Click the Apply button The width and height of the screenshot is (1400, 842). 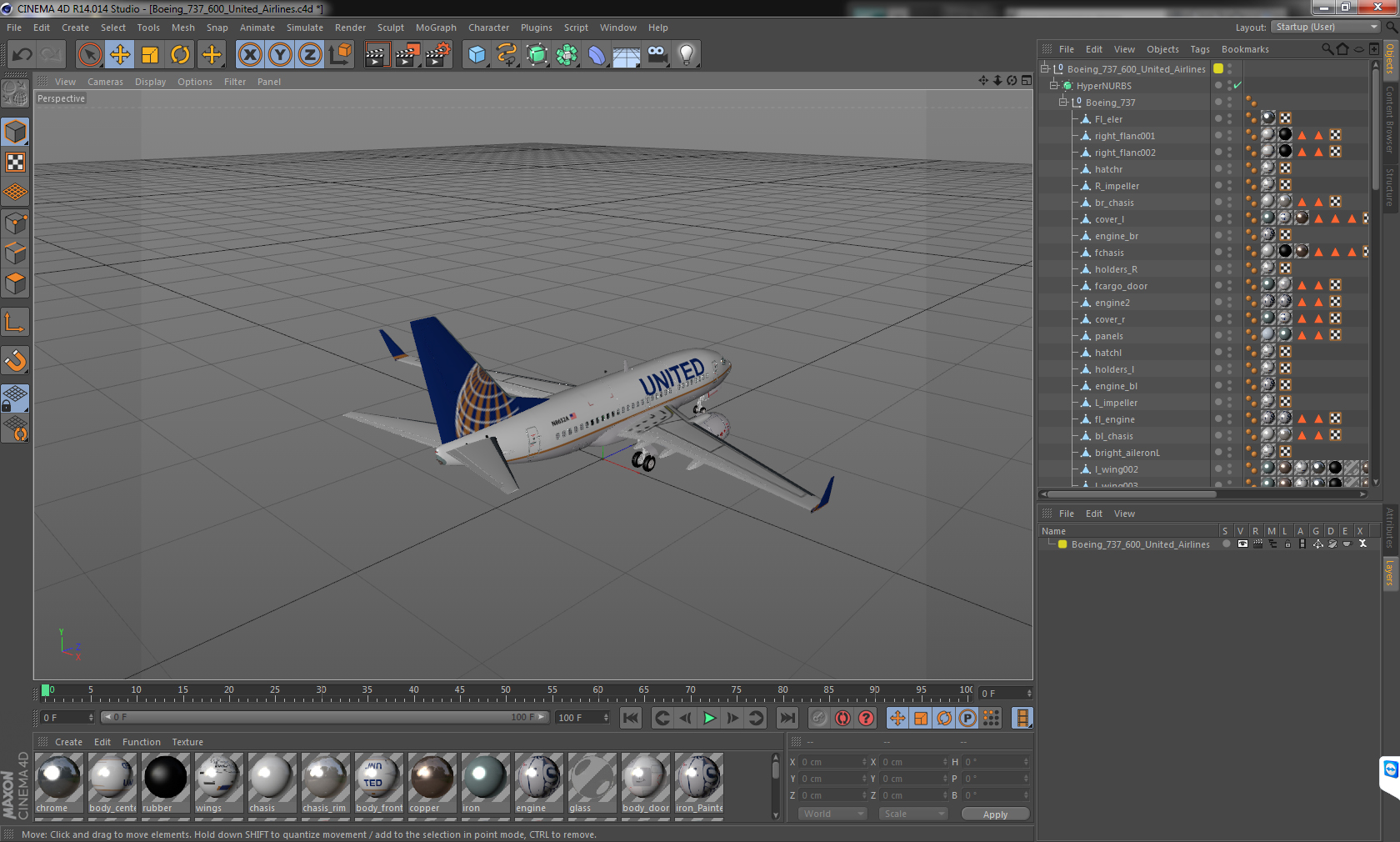[x=995, y=814]
